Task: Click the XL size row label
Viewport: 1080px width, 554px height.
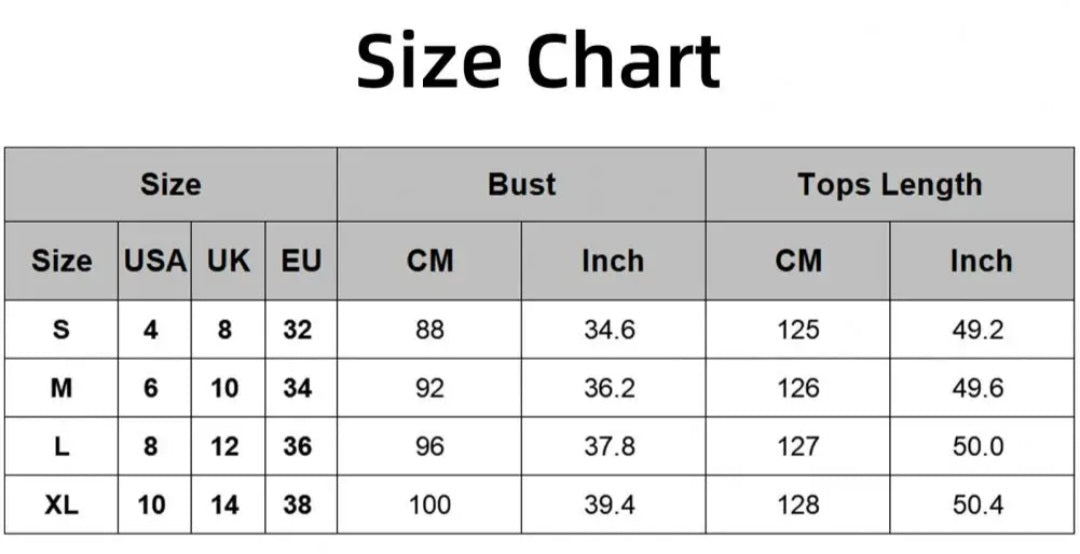Action: tap(61, 505)
